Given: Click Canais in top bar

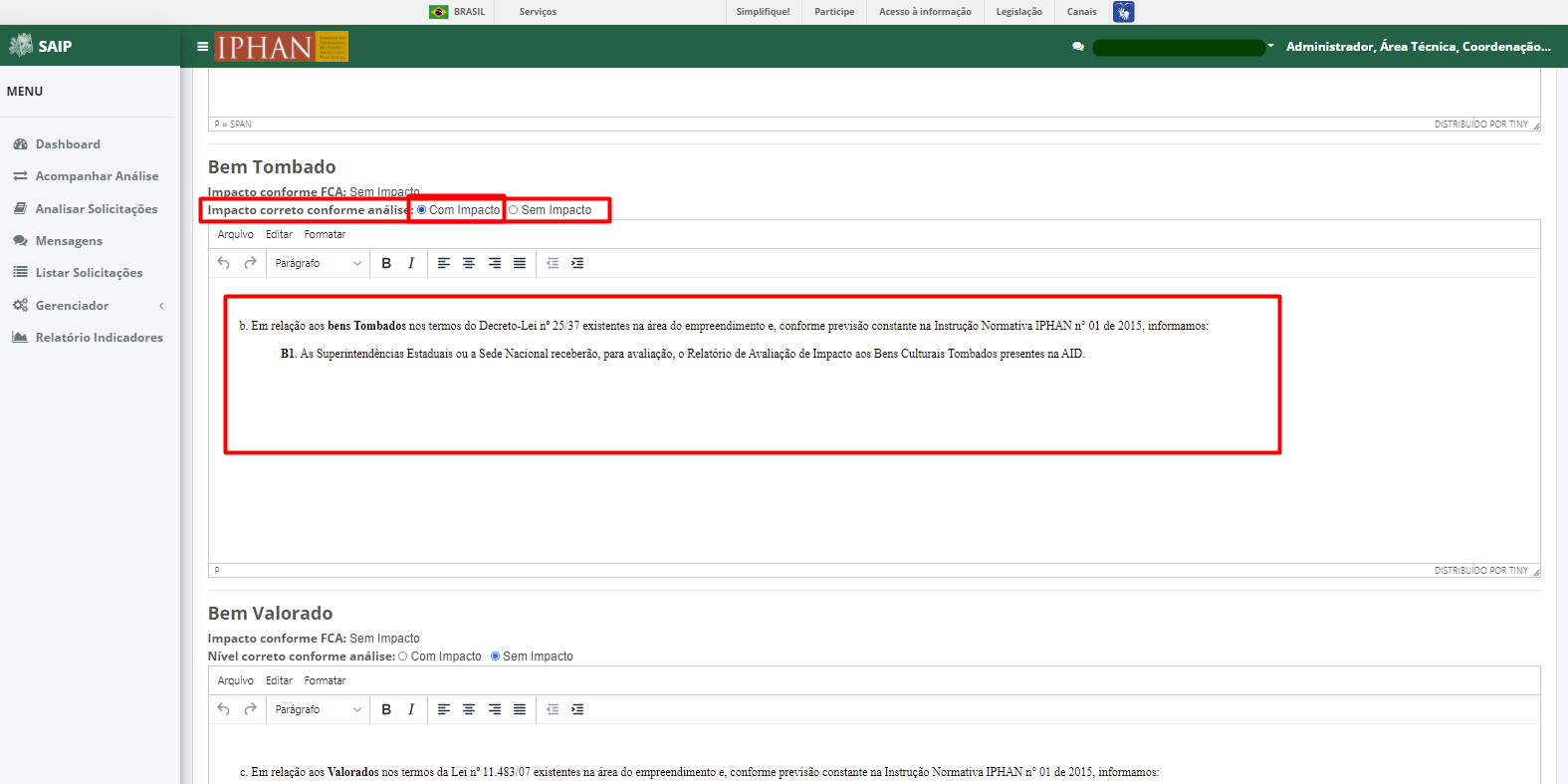Looking at the screenshot, I should [x=1082, y=12].
